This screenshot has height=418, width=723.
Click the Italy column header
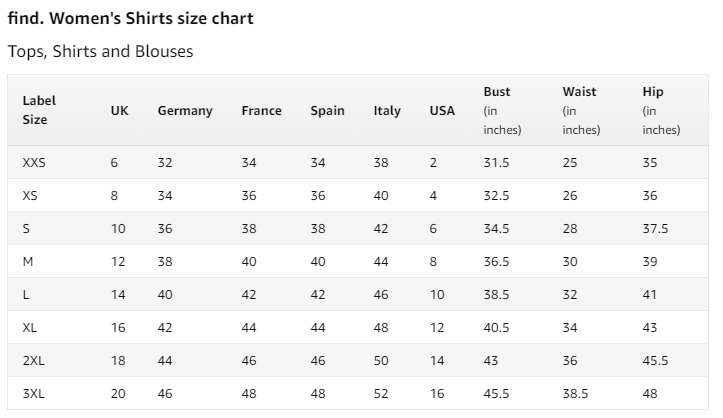[x=387, y=111]
